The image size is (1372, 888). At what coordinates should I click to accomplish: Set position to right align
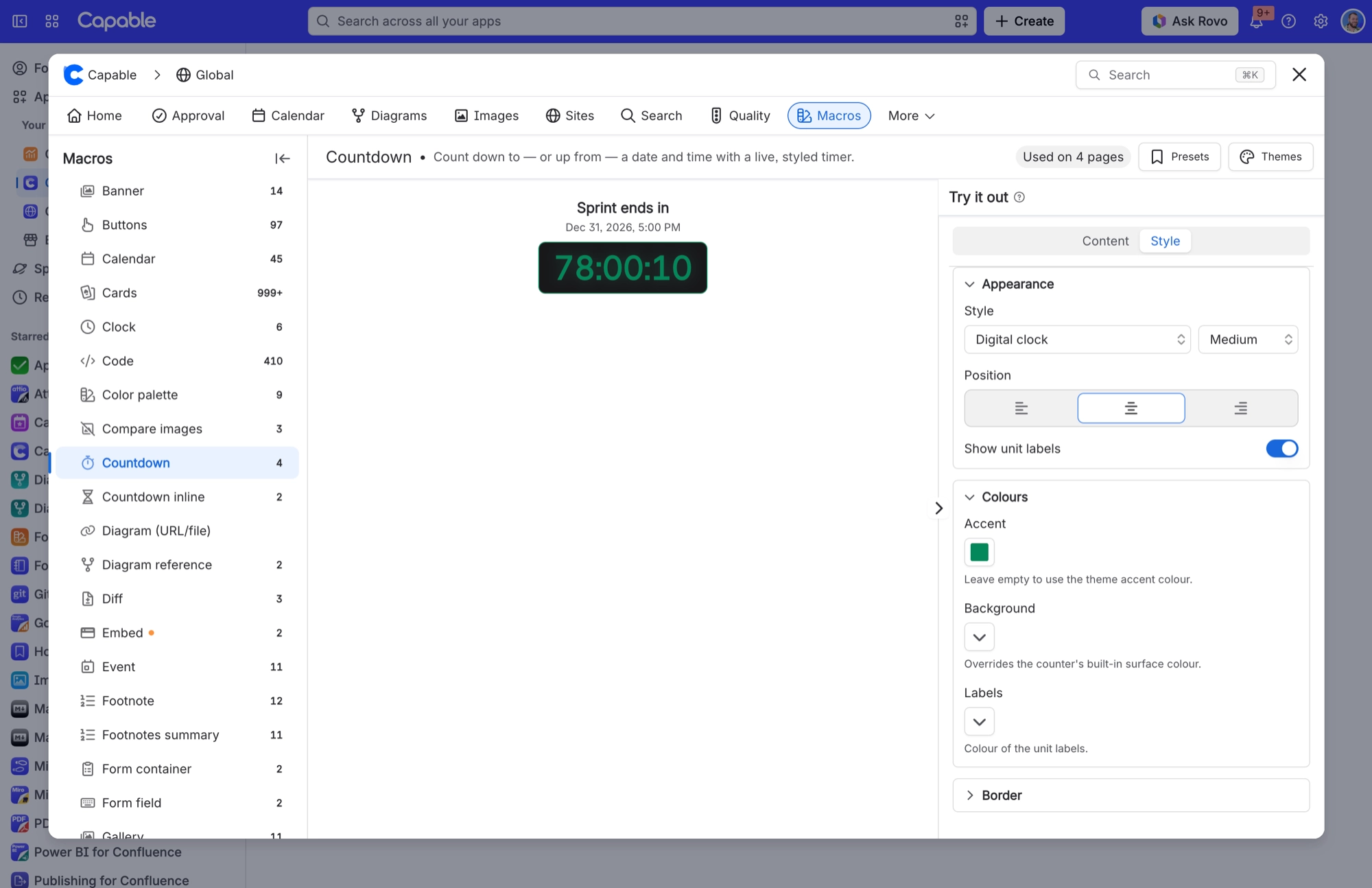coord(1240,408)
